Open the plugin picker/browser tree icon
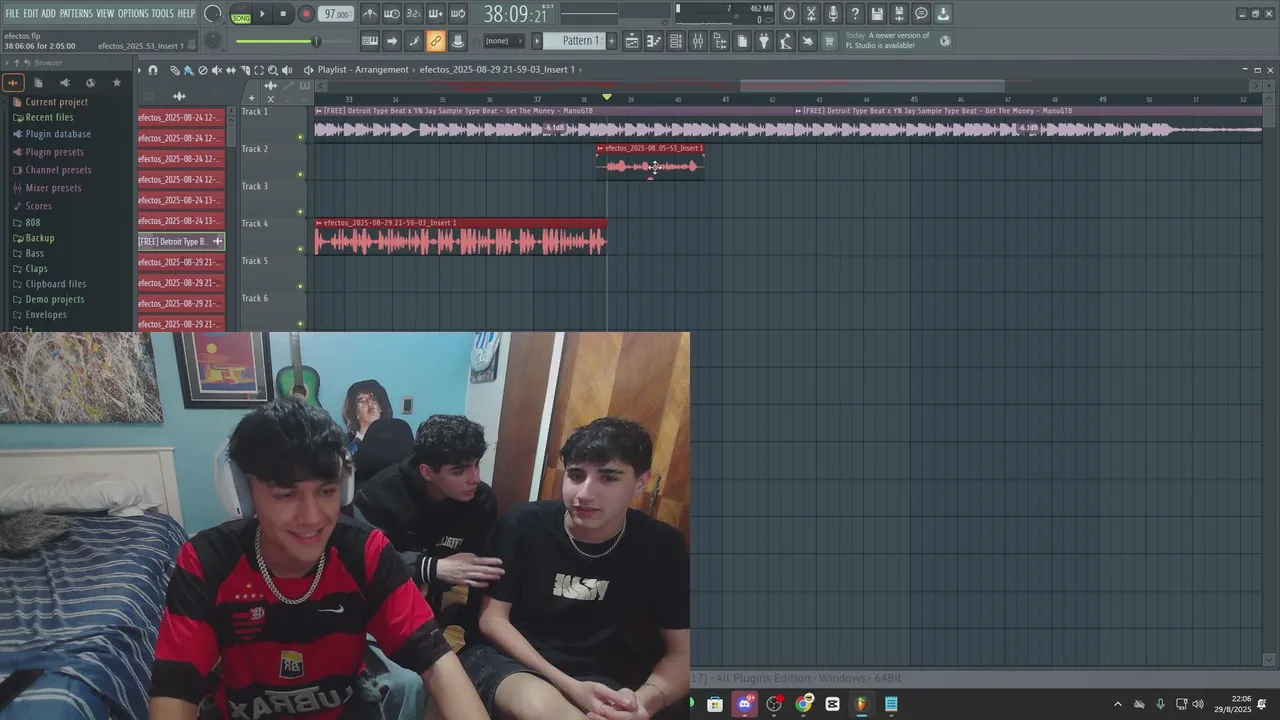This screenshot has width=1280, height=720. tap(720, 41)
